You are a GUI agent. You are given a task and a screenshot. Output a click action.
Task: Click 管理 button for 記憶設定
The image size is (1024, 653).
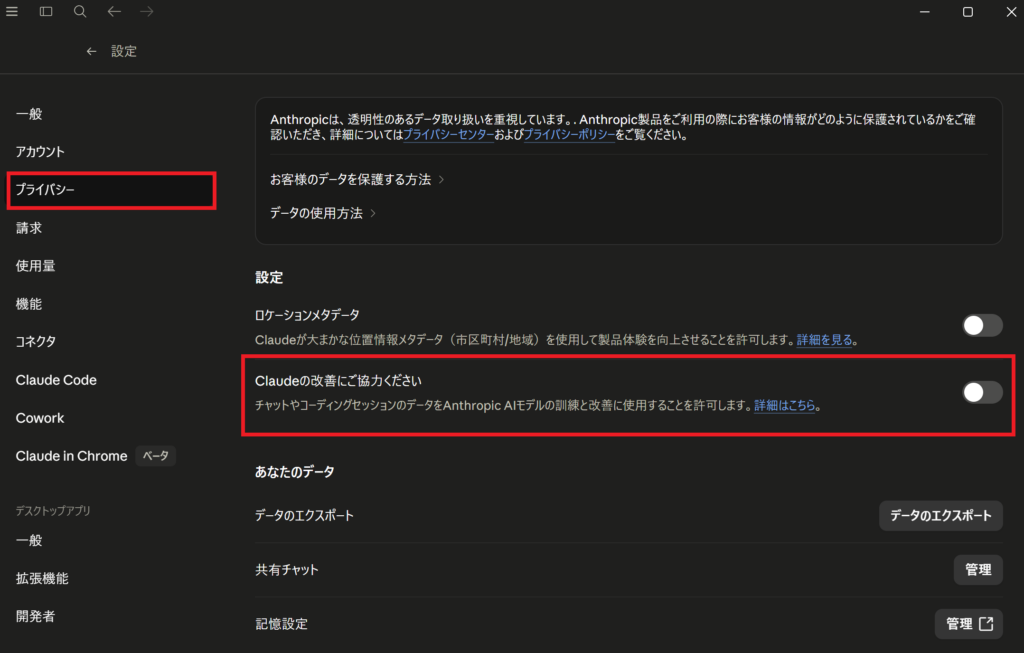pyautogui.click(x=968, y=624)
